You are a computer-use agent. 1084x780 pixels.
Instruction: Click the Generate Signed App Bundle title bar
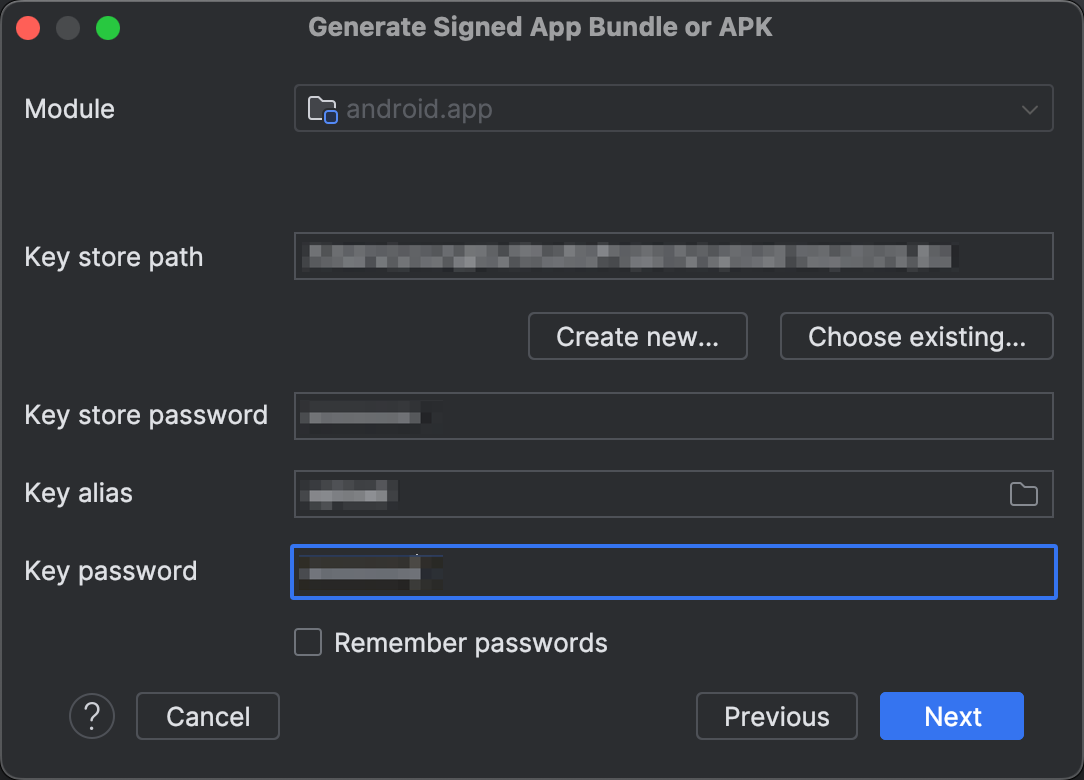coord(540,27)
